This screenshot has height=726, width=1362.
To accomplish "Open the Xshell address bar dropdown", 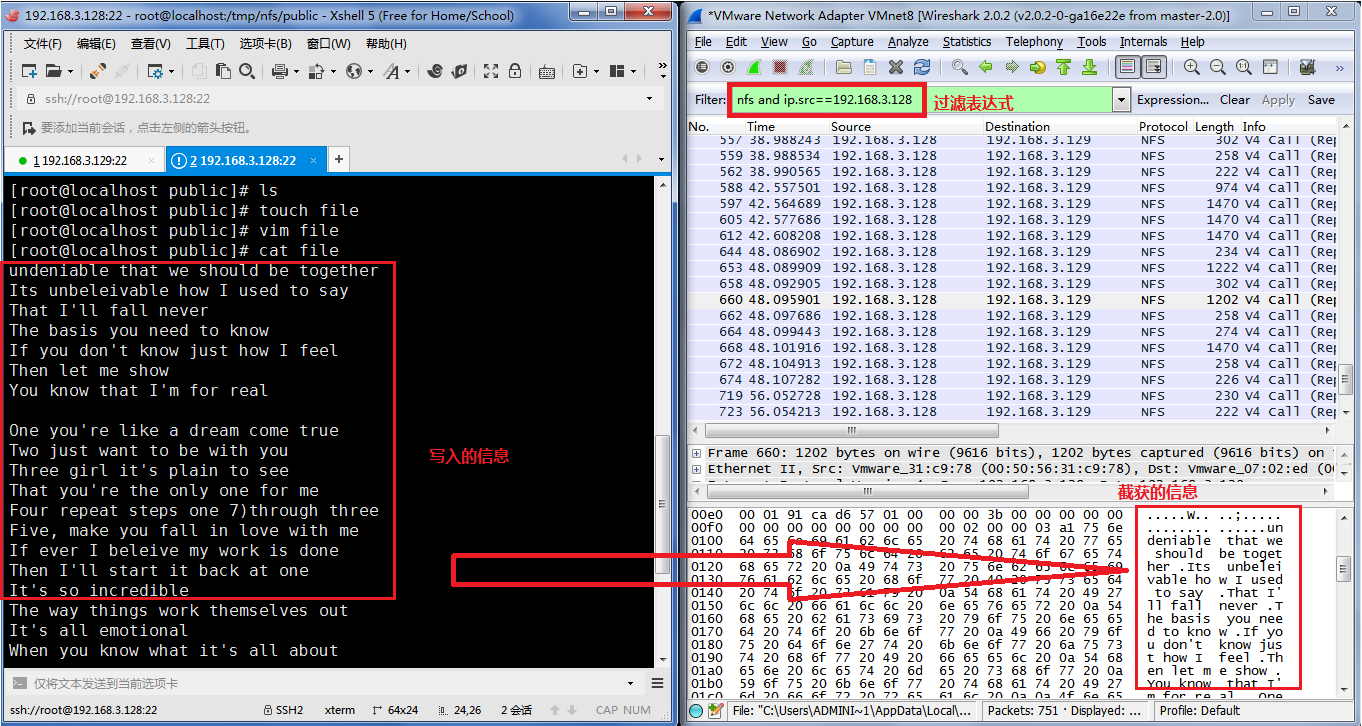I will 650,99.
